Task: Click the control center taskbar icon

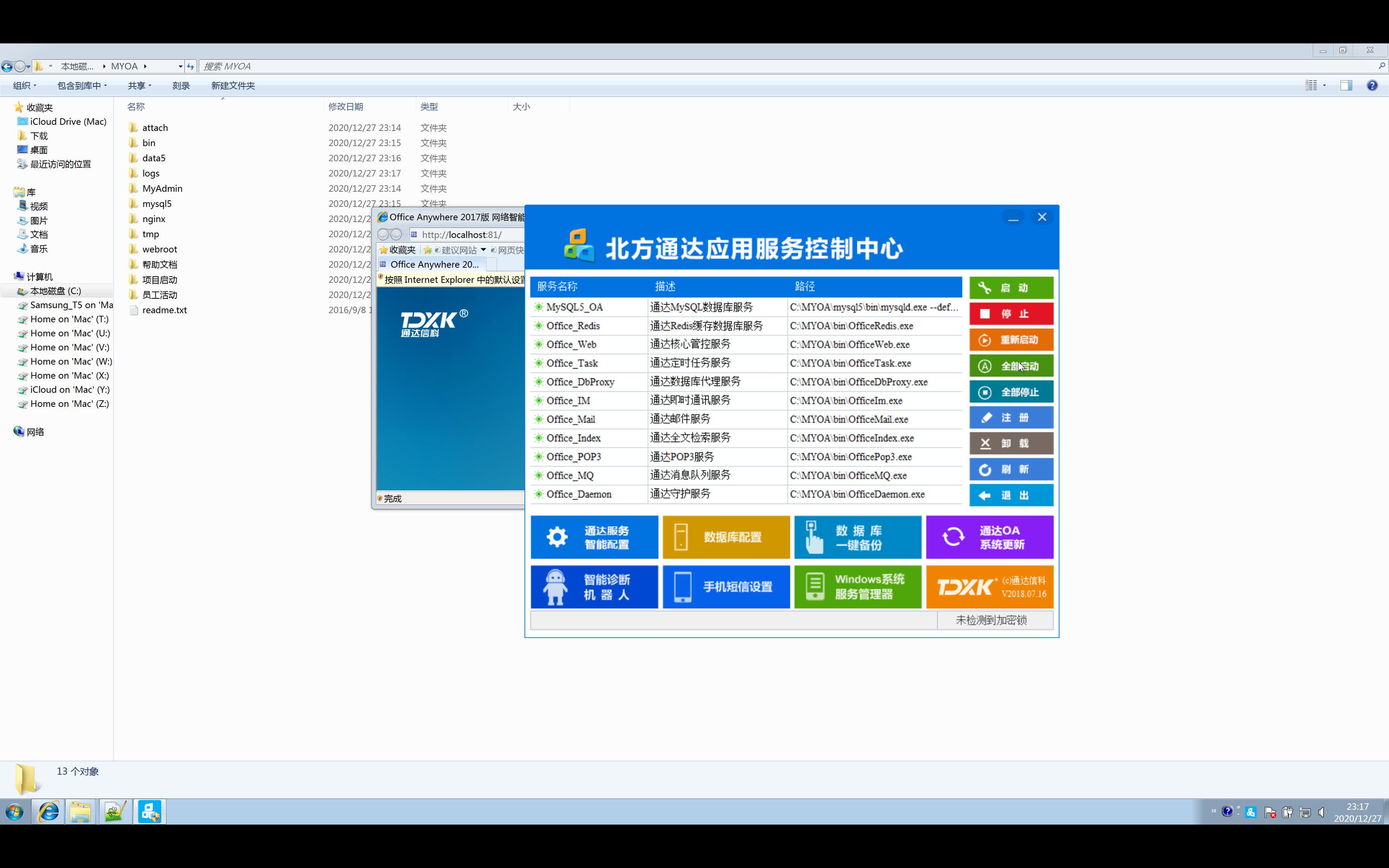Action: coord(150,812)
